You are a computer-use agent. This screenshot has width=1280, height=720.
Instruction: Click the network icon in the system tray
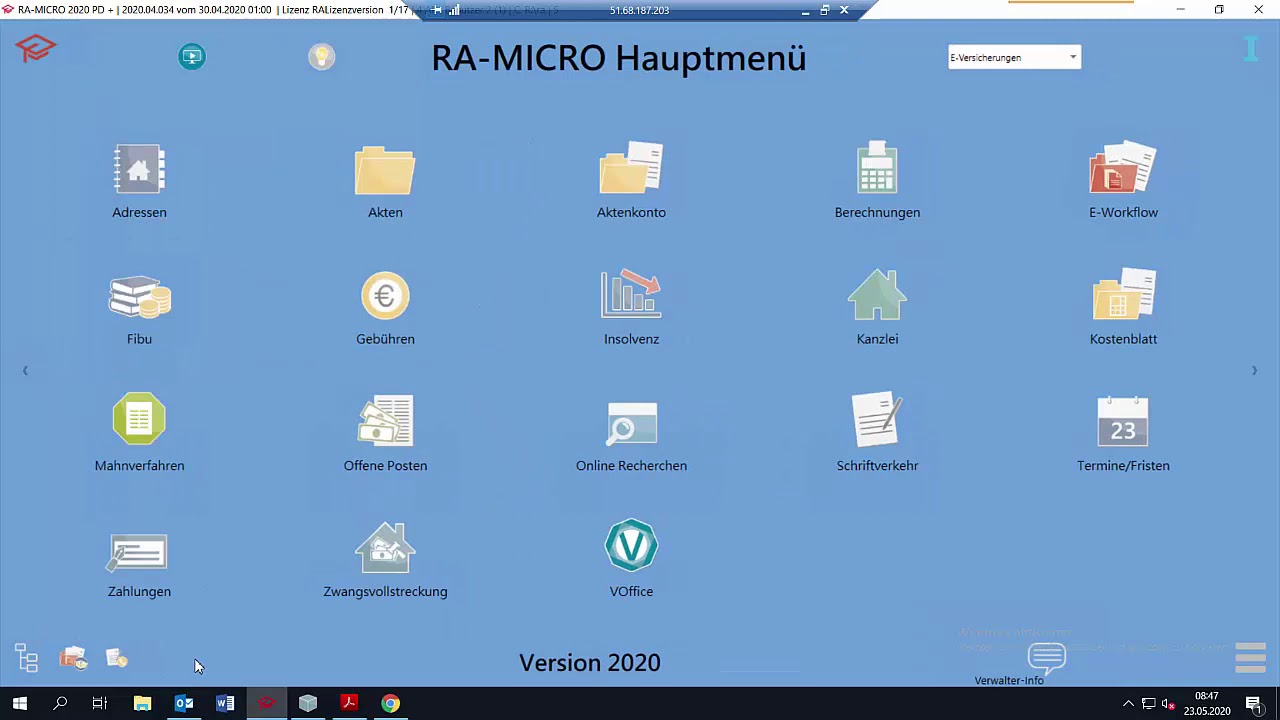[x=1148, y=704]
